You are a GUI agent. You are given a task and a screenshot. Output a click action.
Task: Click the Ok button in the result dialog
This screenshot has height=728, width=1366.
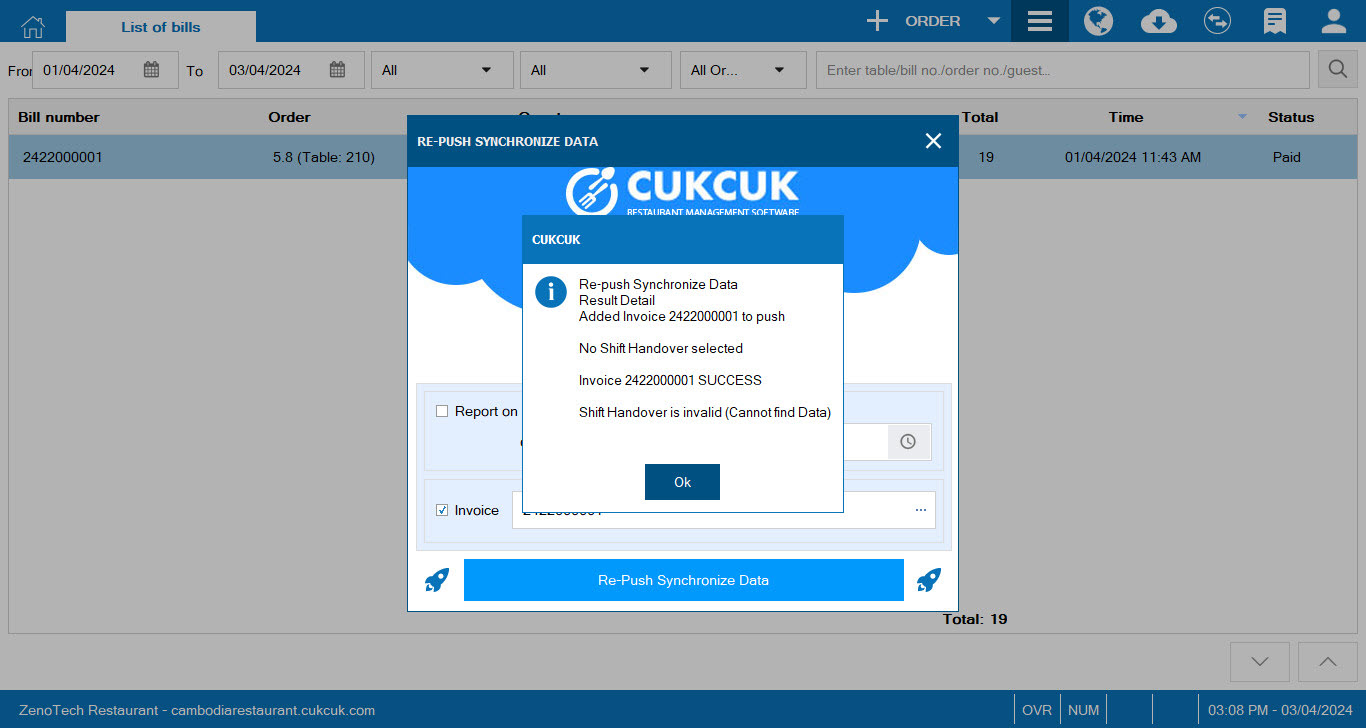coord(682,481)
